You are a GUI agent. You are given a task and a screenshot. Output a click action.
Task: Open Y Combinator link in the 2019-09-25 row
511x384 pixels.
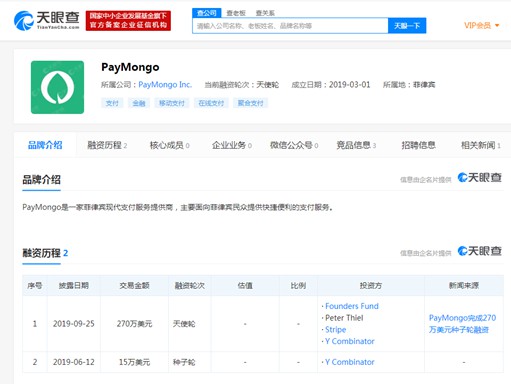tap(350, 341)
